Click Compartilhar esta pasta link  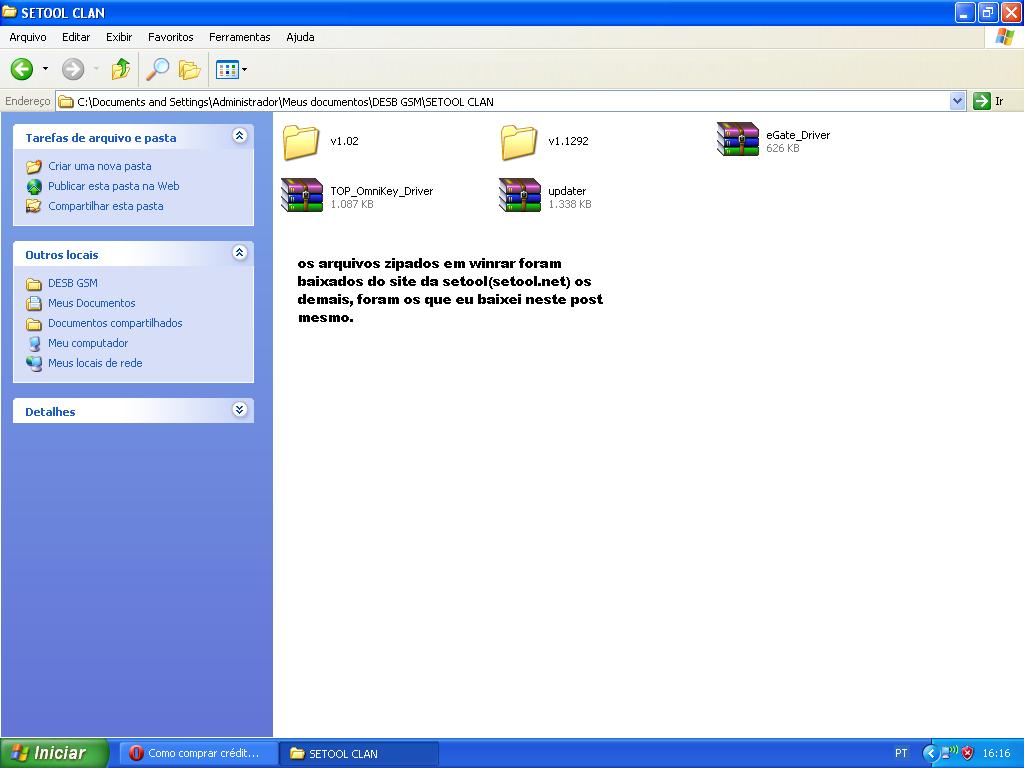(106, 206)
